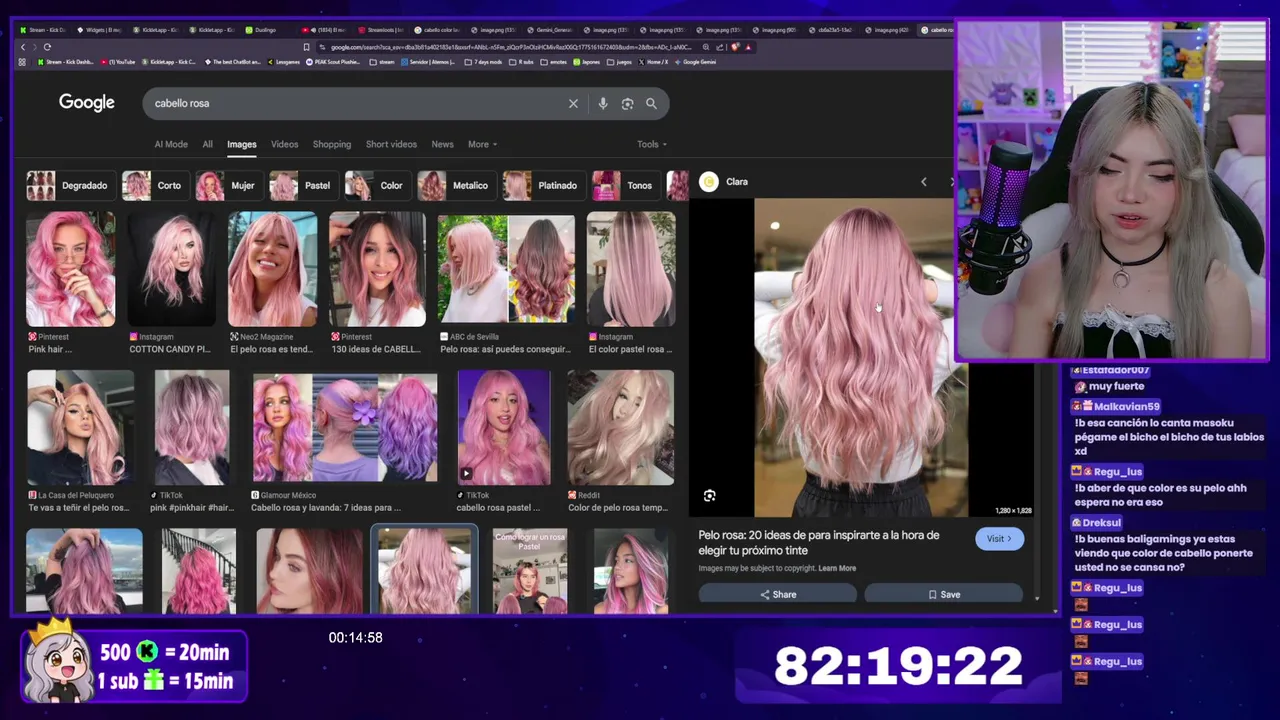The width and height of the screenshot is (1280, 720).
Task: Click the Clara source avatar icon
Action: pyautogui.click(x=709, y=181)
